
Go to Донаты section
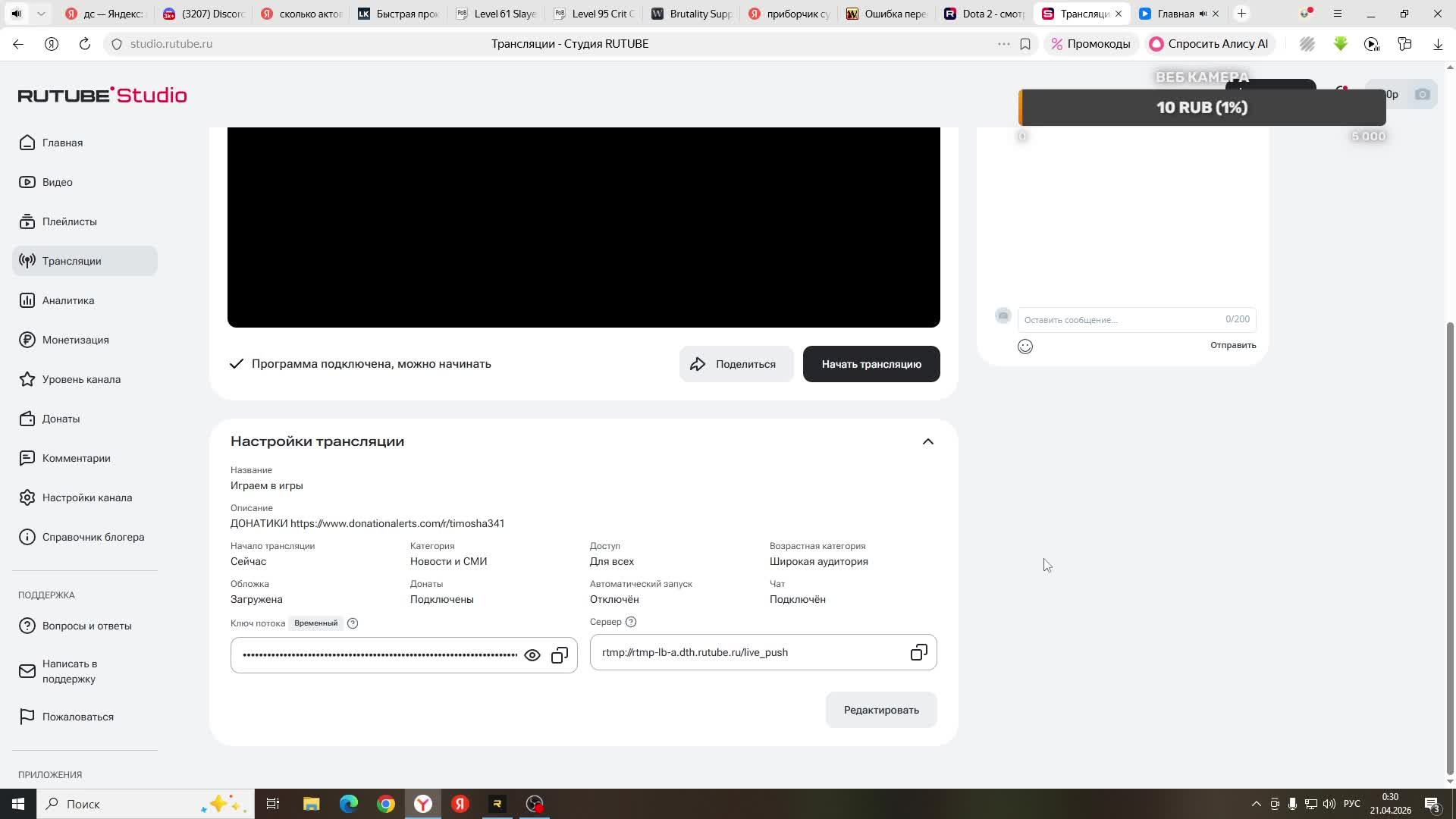tap(61, 419)
